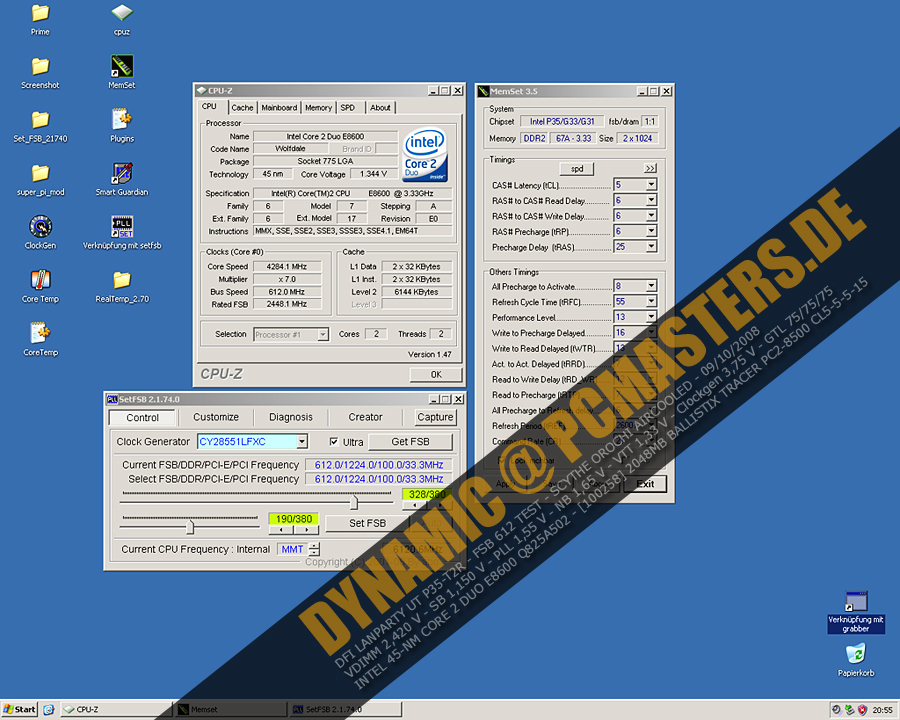Click the MMT spinner control
The width and height of the screenshot is (900, 720).
[315, 549]
